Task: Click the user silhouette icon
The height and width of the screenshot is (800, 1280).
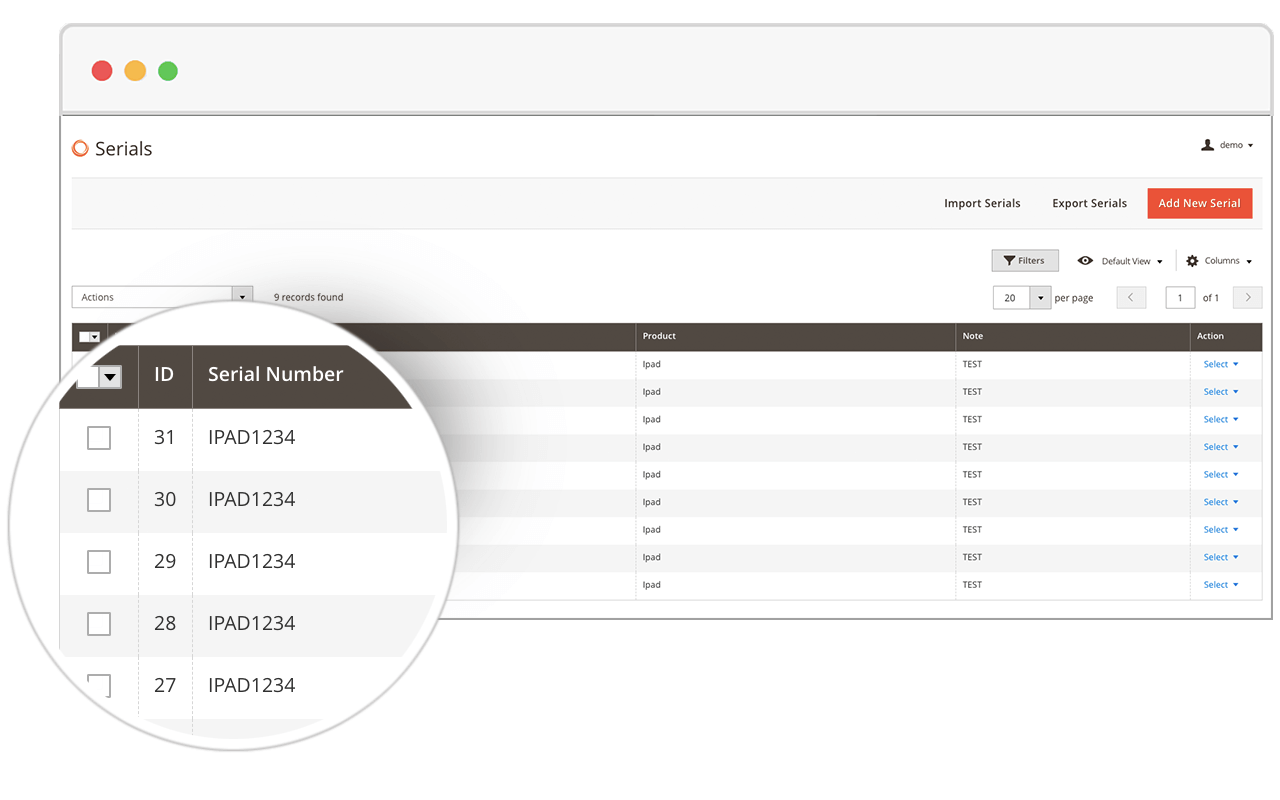Action: point(1207,145)
